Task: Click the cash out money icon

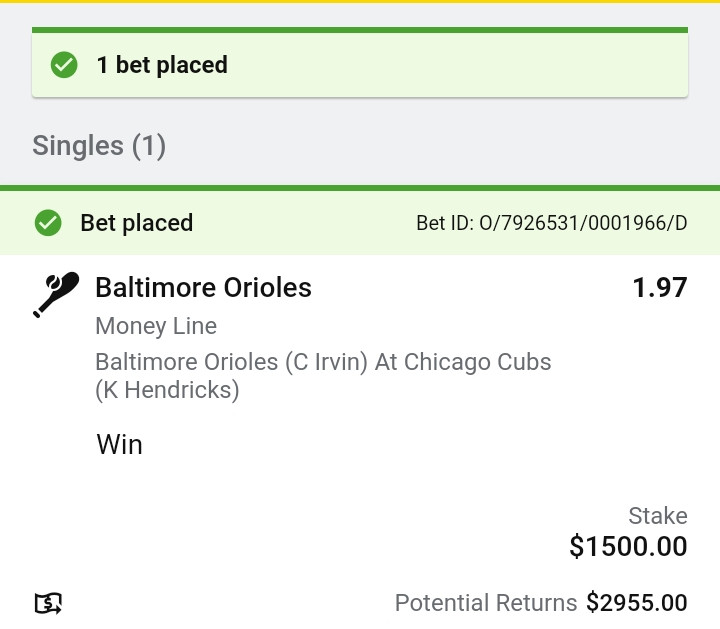Action: point(48,603)
